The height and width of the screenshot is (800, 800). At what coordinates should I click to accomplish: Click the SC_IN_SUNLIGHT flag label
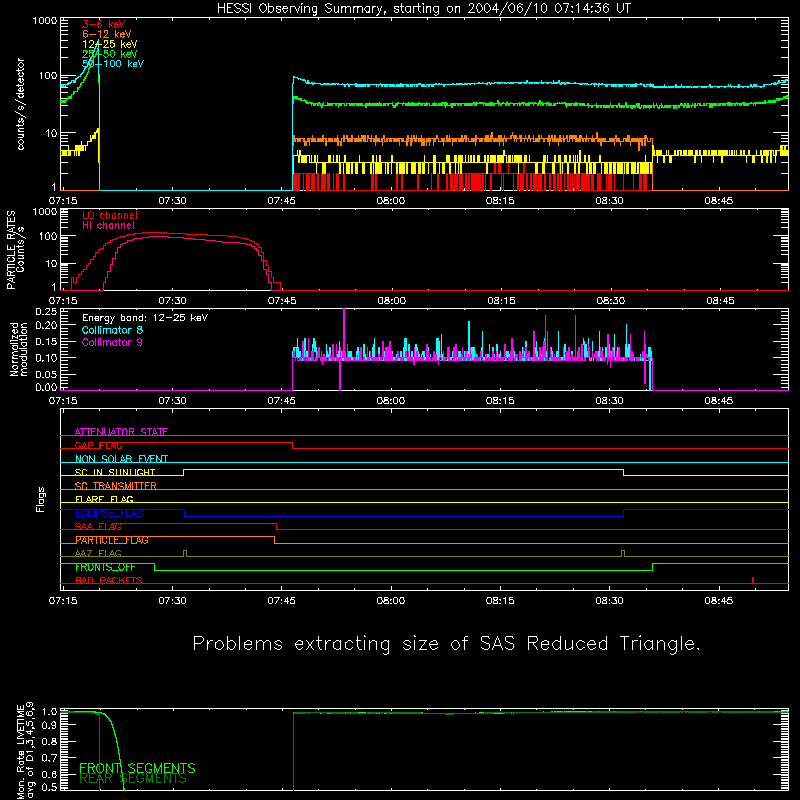115,472
